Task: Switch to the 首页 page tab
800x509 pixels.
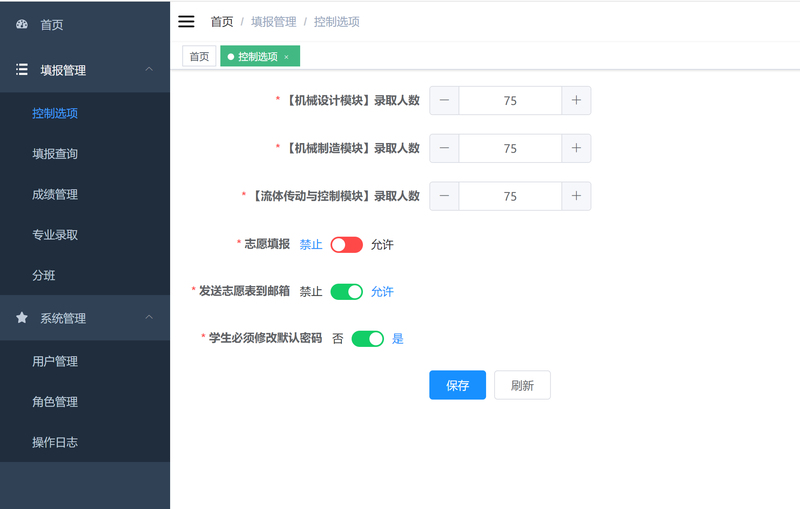Action: [199, 56]
